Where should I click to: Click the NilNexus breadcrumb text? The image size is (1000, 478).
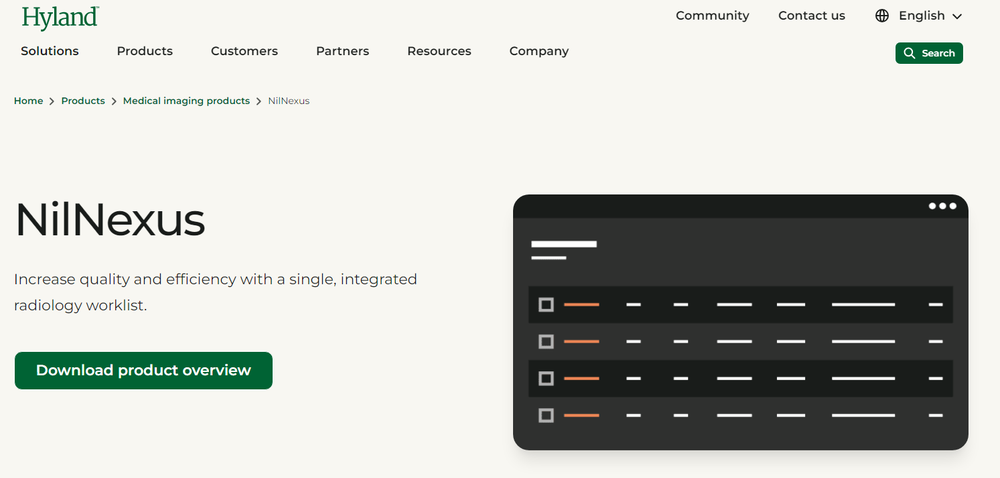click(289, 101)
